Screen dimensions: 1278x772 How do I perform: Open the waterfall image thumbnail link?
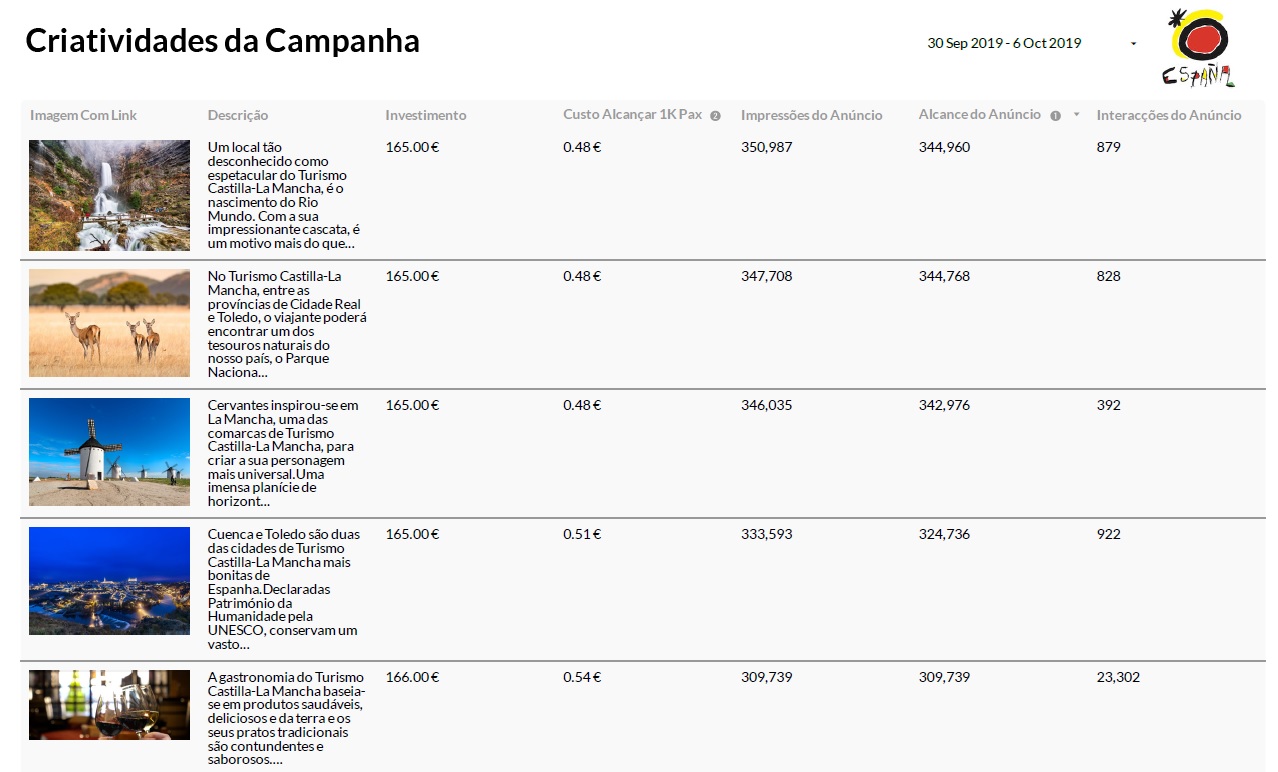click(x=109, y=195)
